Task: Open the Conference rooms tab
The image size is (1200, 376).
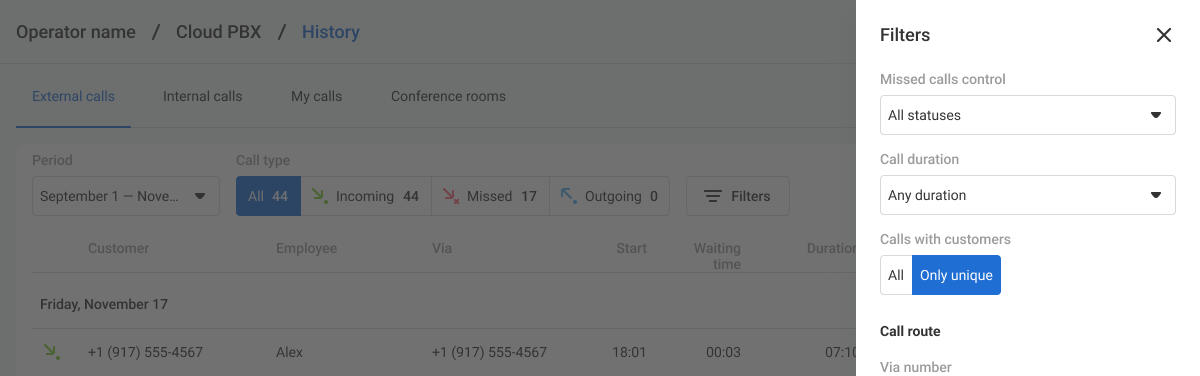Action: [448, 97]
